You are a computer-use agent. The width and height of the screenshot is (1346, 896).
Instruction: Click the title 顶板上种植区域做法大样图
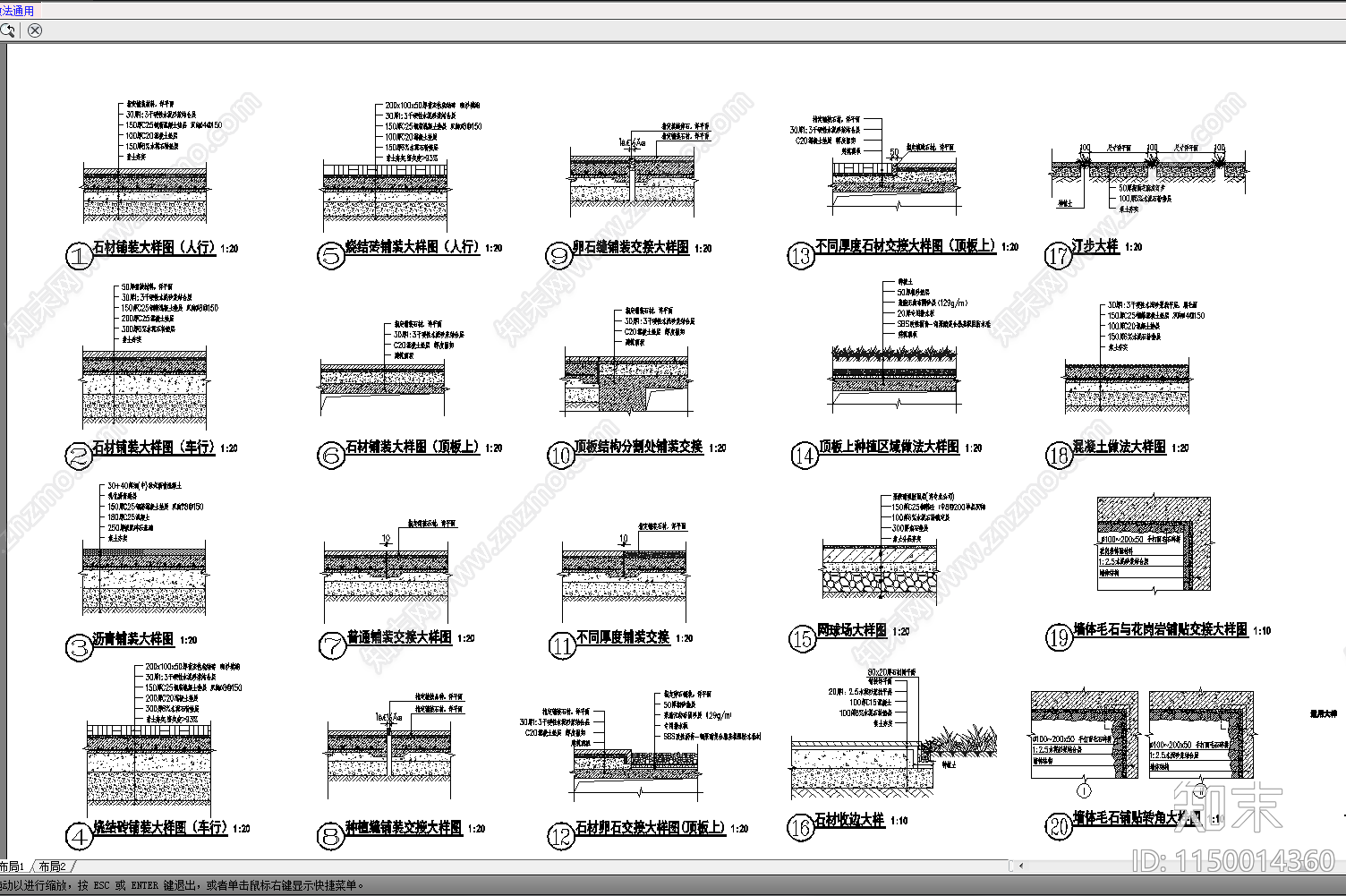tap(889, 447)
